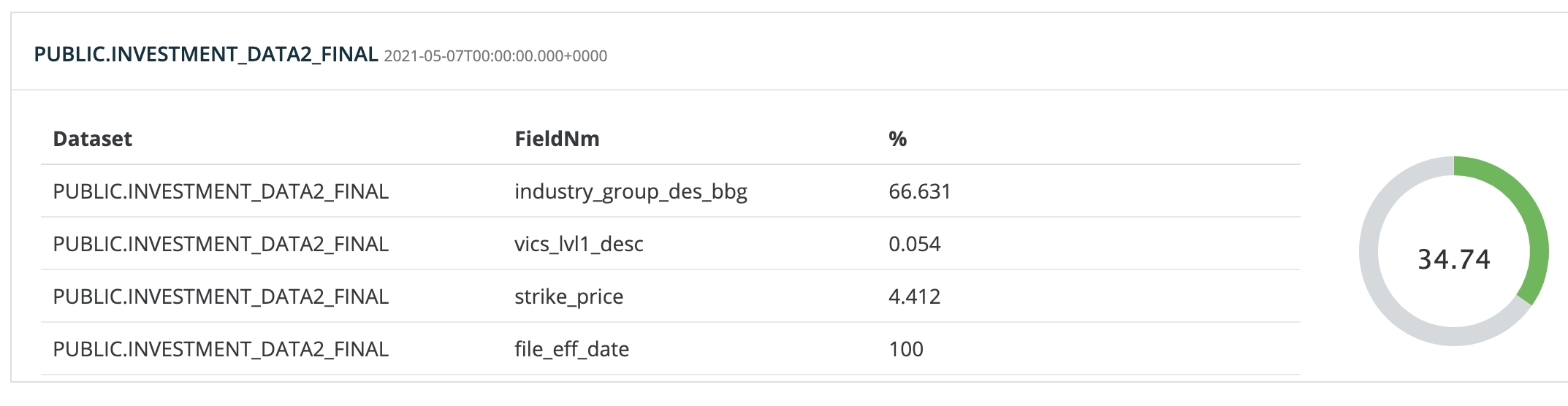The width and height of the screenshot is (1568, 406).
Task: Click the PUBLIC.INVESTMENT_DATA2_FINAL panel title
Action: [x=206, y=55]
